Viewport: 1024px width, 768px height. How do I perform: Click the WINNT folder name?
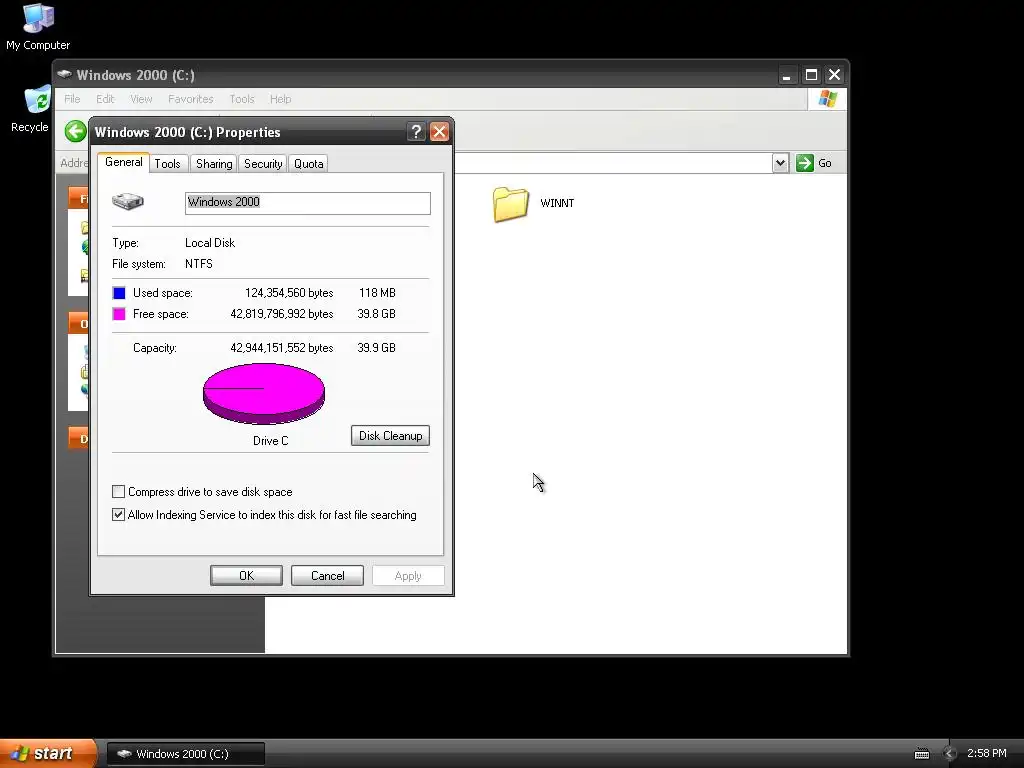tap(557, 203)
